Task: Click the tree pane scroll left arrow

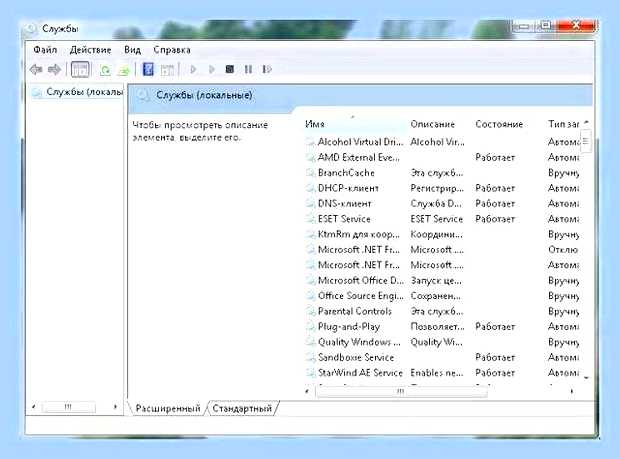Action: tap(34, 407)
